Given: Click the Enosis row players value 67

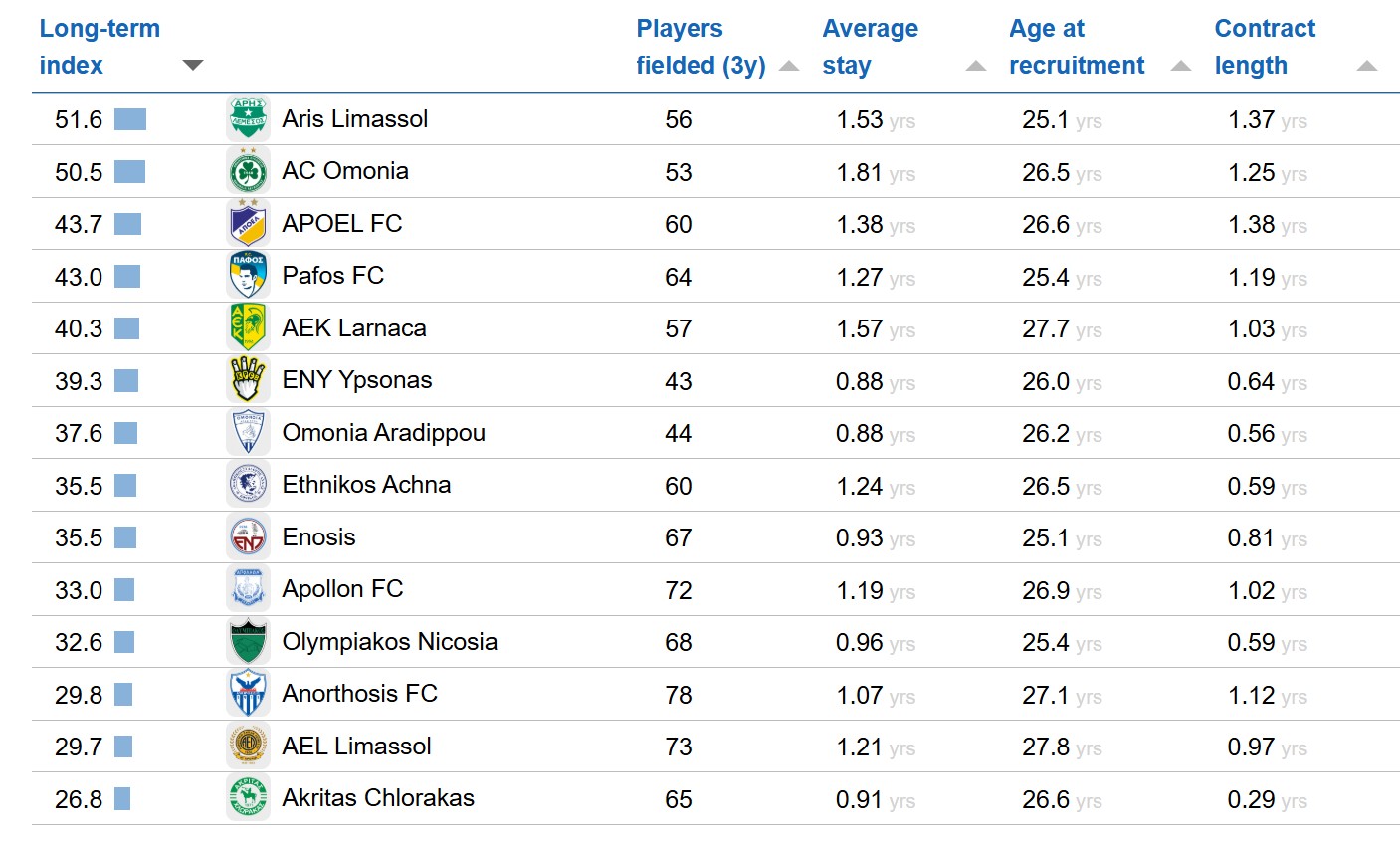Looking at the screenshot, I should pos(679,538).
